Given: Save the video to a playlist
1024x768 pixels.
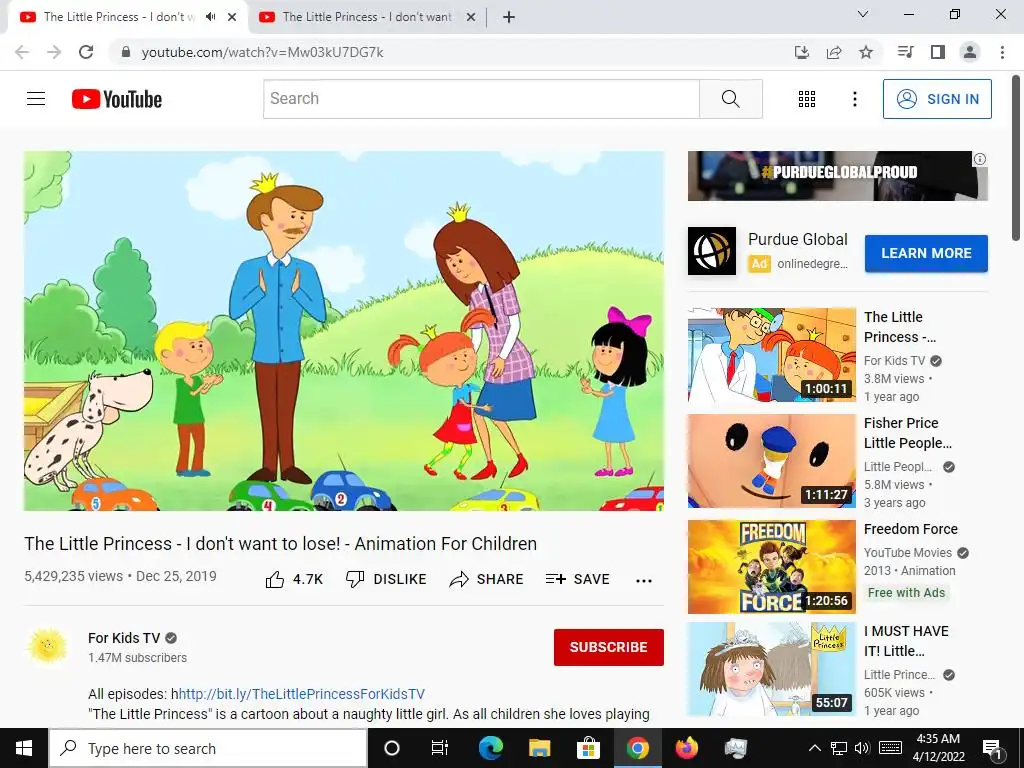Looking at the screenshot, I should click(x=577, y=579).
